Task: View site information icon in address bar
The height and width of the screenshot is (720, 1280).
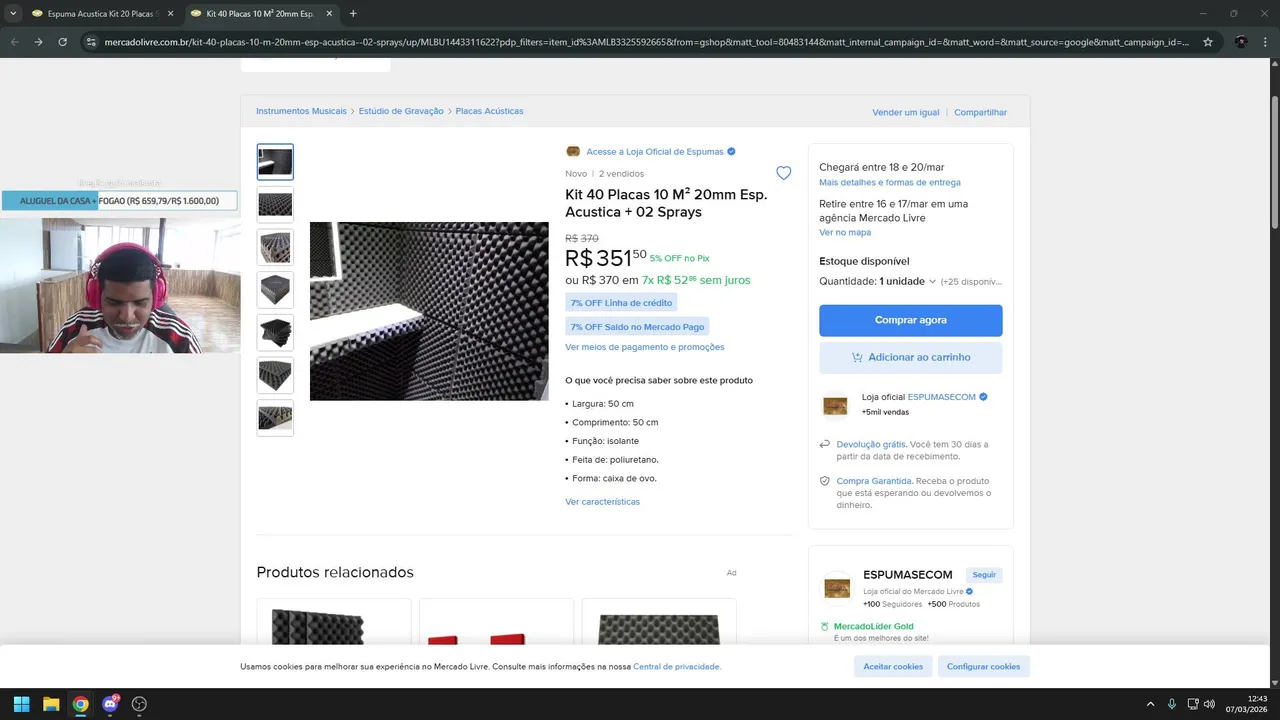Action: point(91,42)
